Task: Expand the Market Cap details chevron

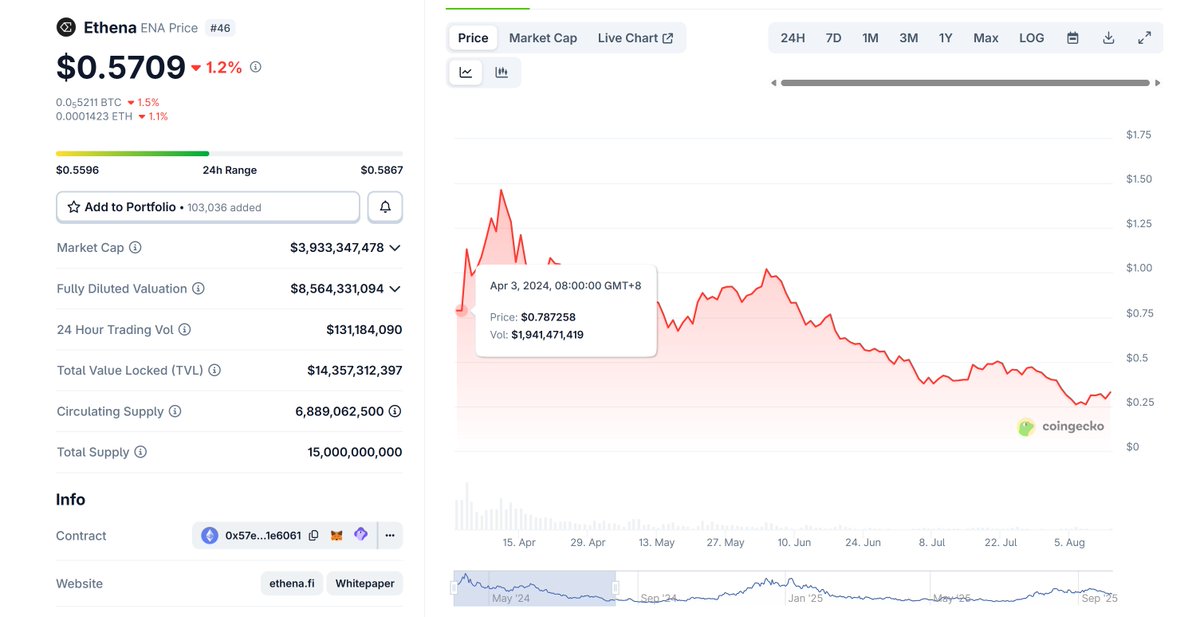Action: tap(395, 248)
